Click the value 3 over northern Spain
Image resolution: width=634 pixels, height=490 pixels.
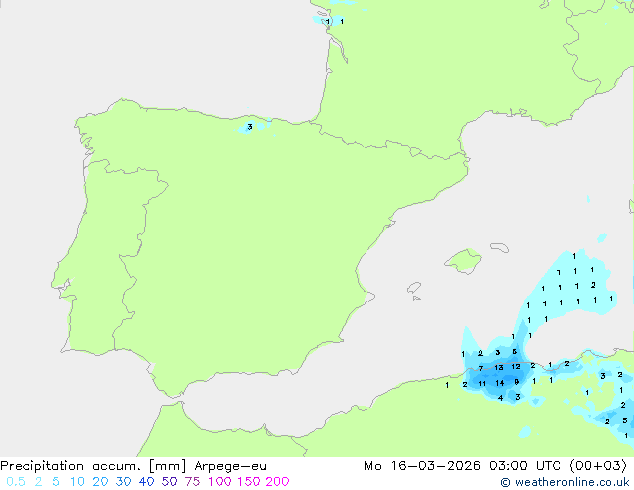250,127
